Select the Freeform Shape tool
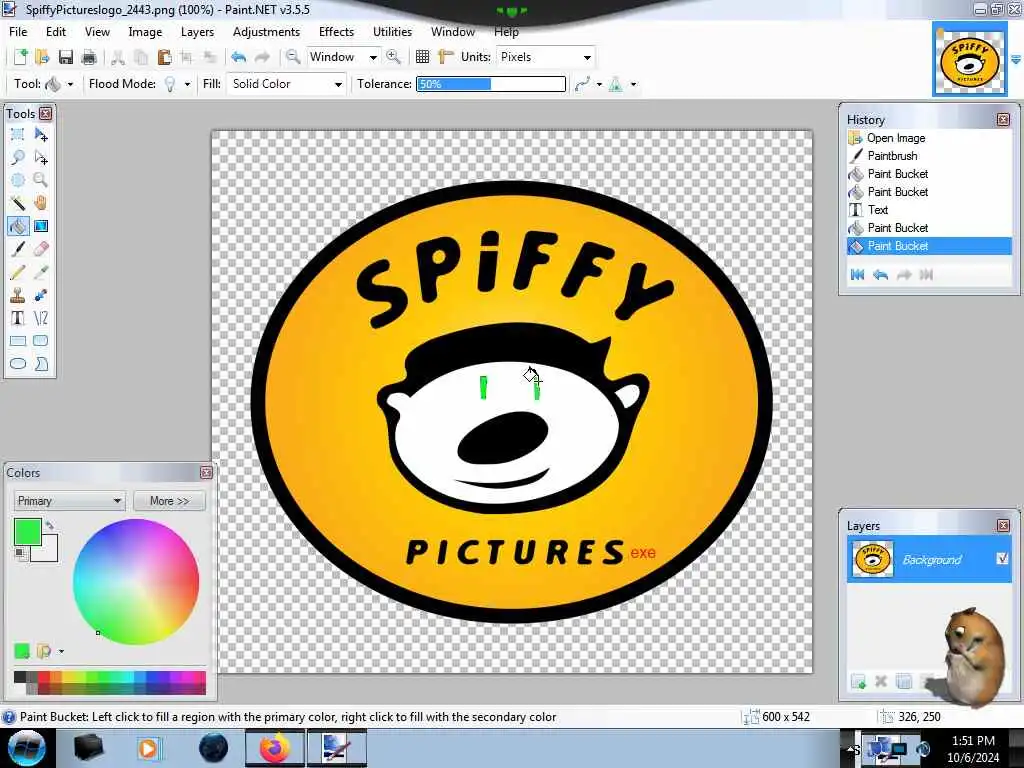1024x768 pixels. pos(40,364)
